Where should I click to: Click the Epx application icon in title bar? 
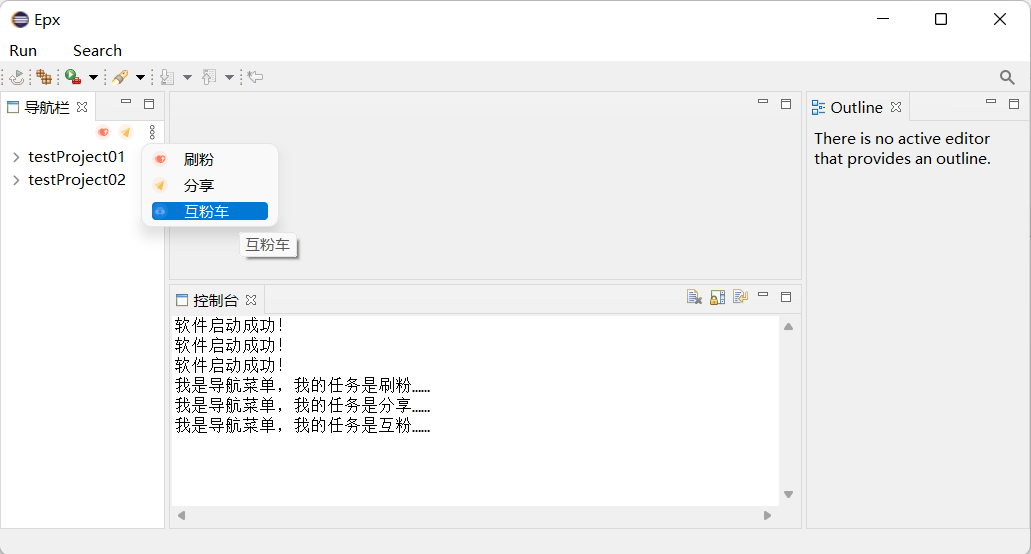click(x=20, y=20)
